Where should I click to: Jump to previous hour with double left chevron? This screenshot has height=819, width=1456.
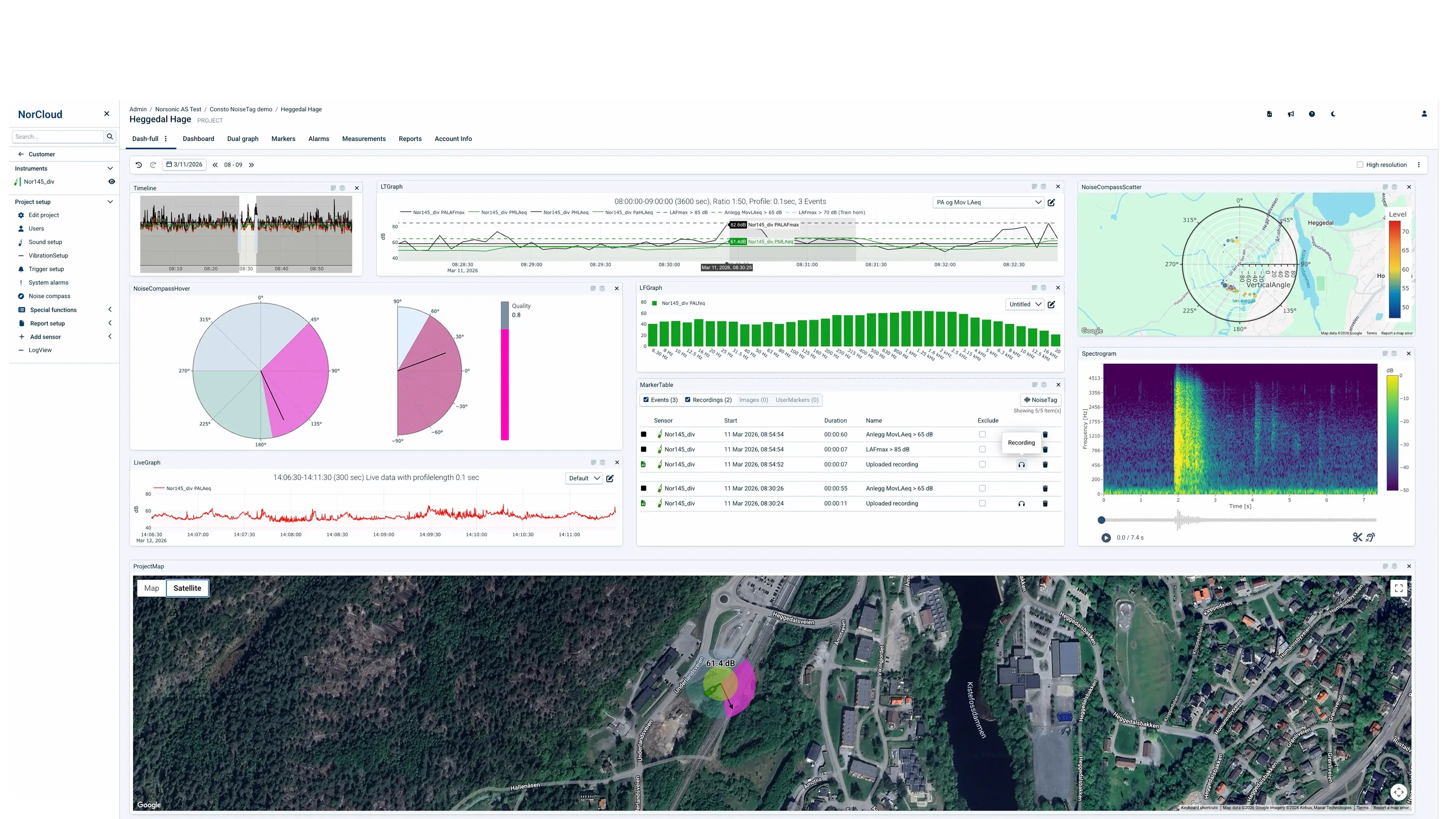pyautogui.click(x=215, y=165)
